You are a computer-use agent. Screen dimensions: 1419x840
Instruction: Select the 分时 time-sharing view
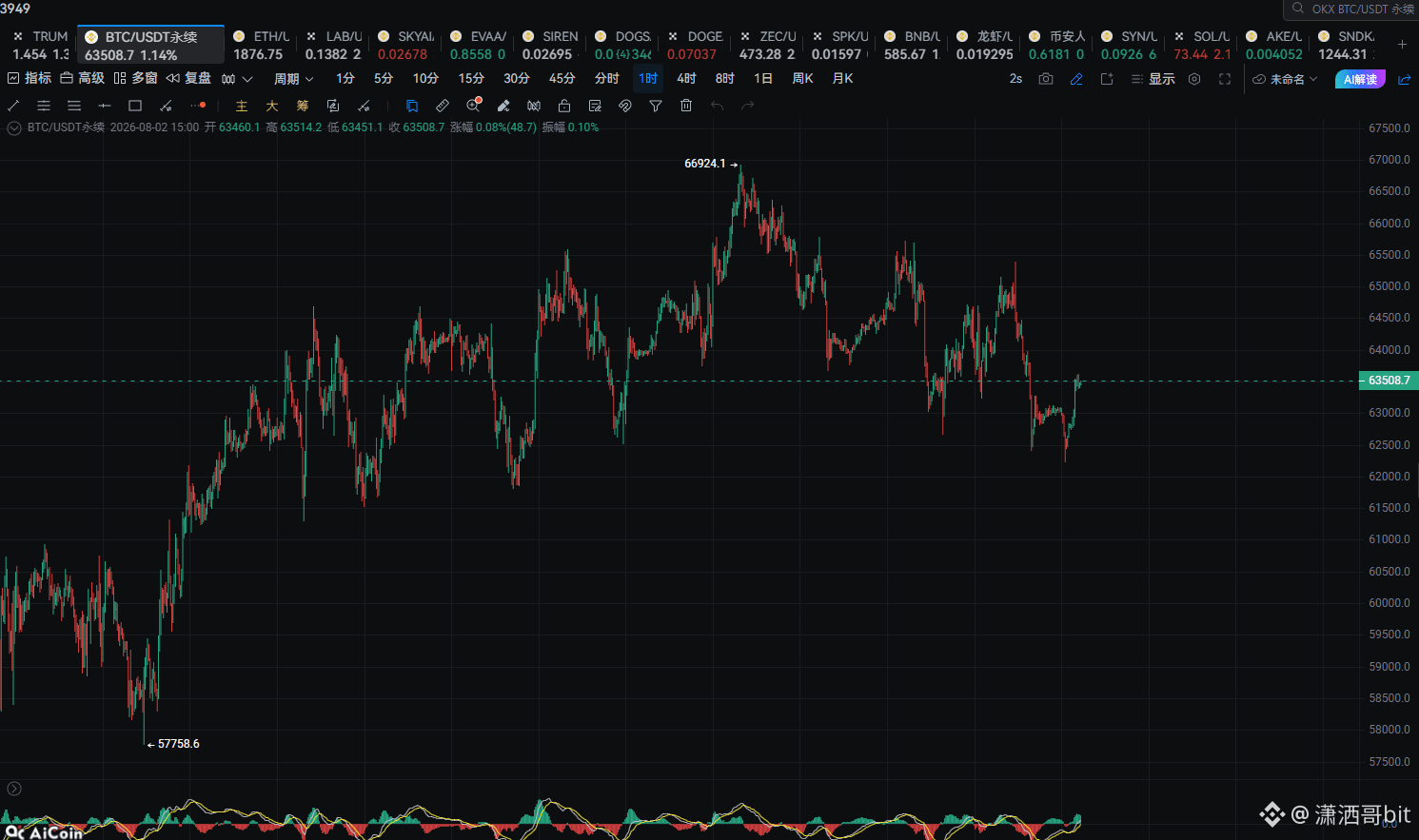tap(606, 79)
